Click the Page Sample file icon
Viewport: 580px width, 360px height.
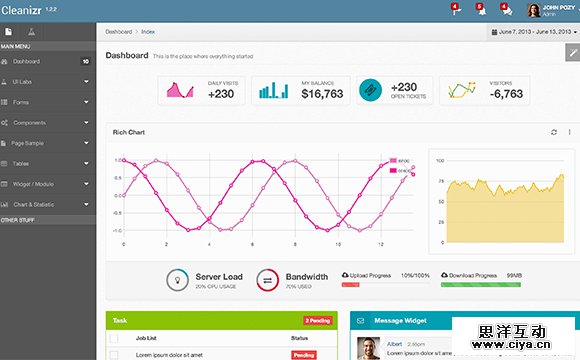coord(3,143)
